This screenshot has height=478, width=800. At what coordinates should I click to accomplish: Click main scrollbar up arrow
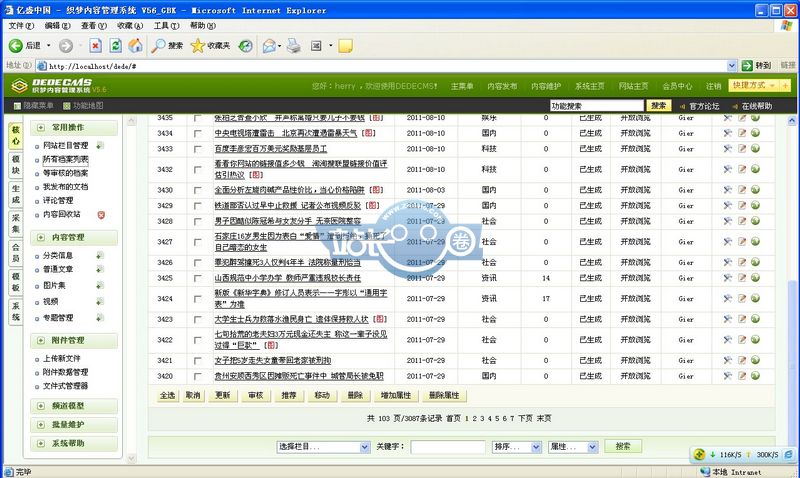tap(791, 121)
